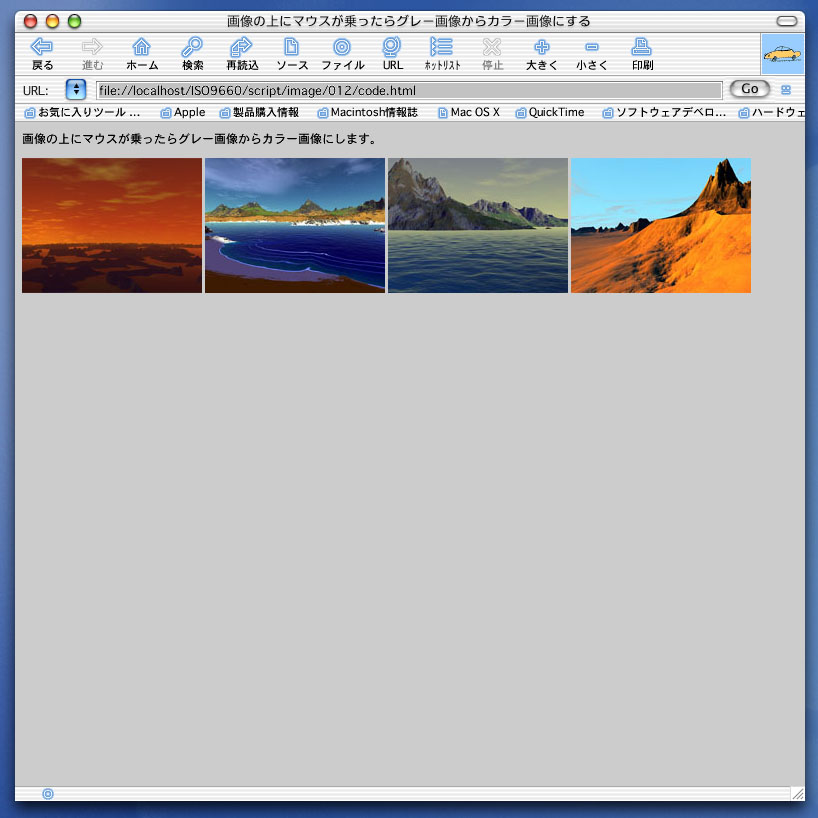Viewport: 818px width, 818px height.
Task: Click the orange sunset landscape image
Action: pos(112,225)
